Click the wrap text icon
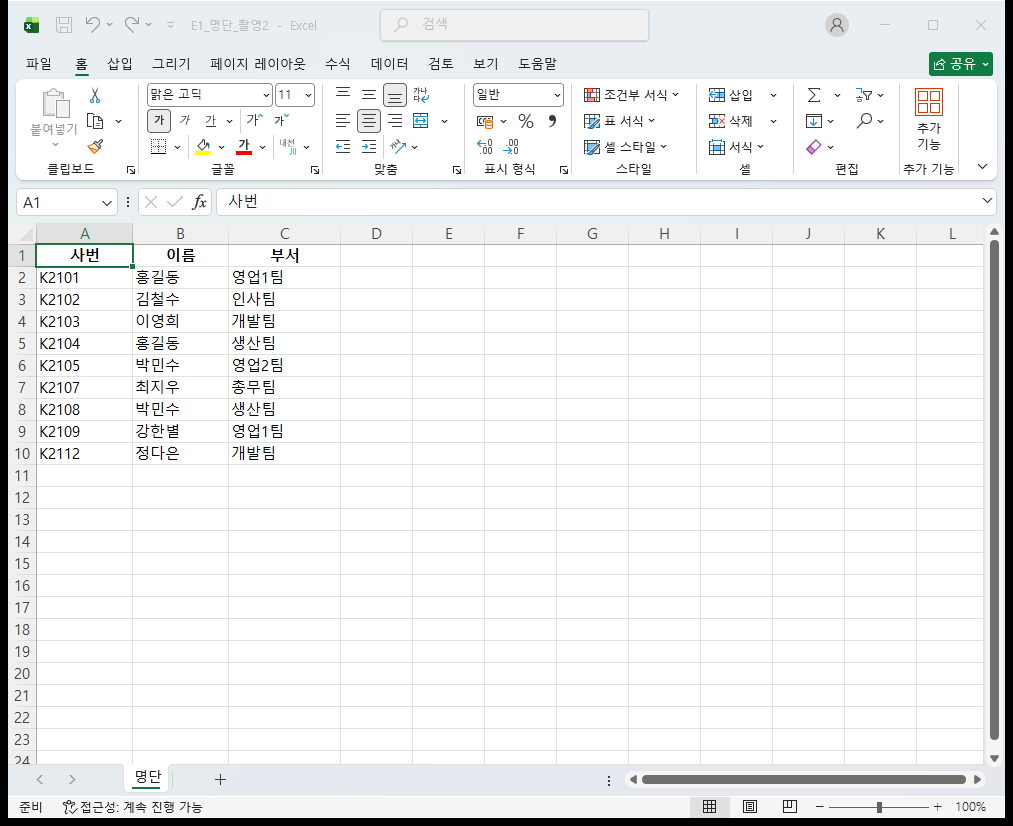 pos(421,95)
